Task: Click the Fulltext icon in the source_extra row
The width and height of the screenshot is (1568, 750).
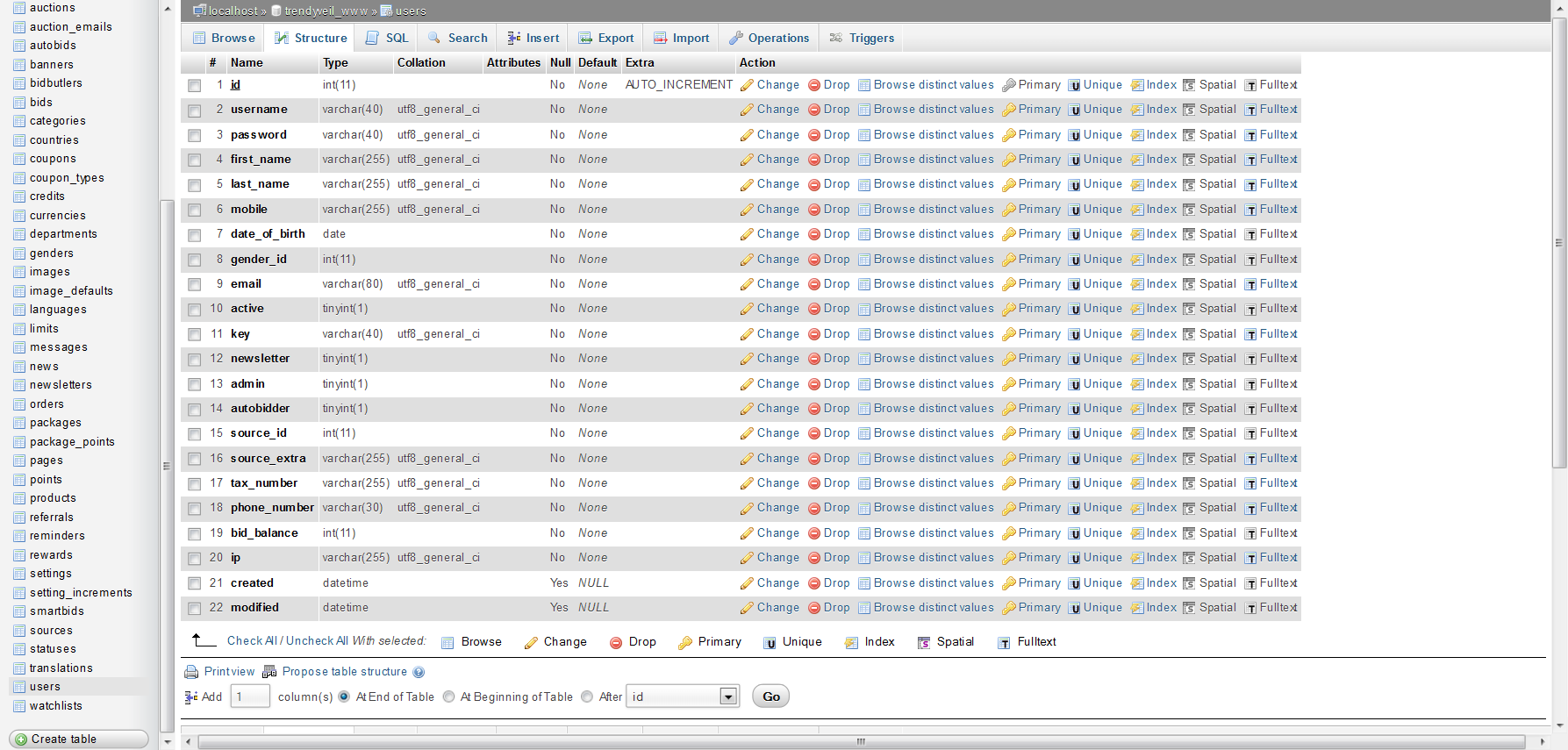Action: coord(1250,460)
